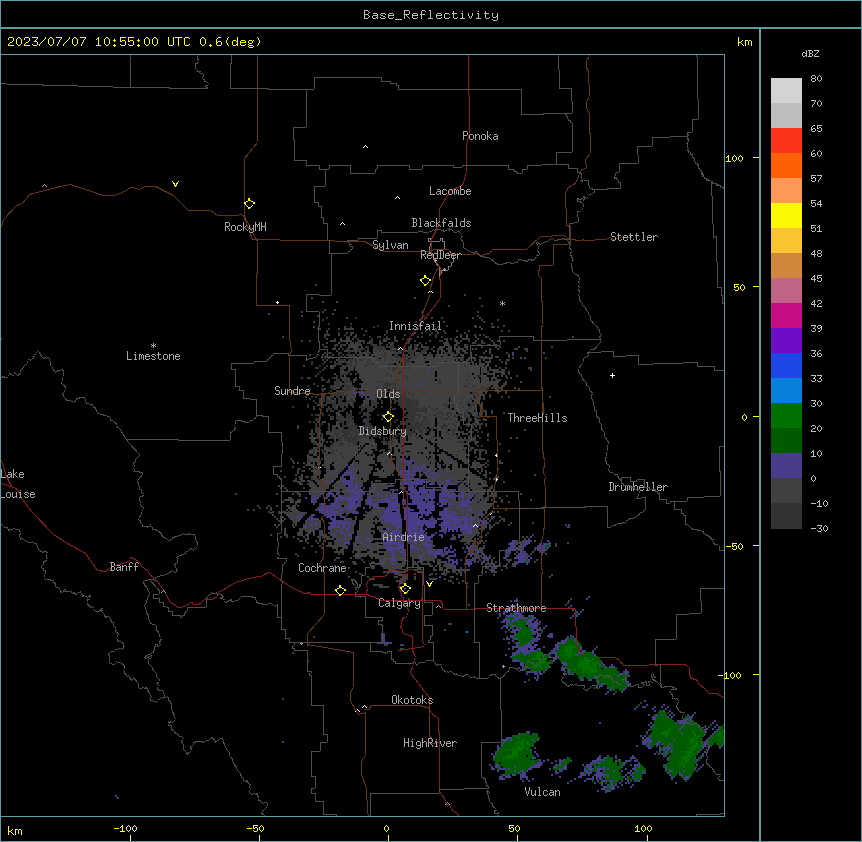The height and width of the screenshot is (842, 862).
Task: Select the Drumheller label
Action: coord(638,487)
